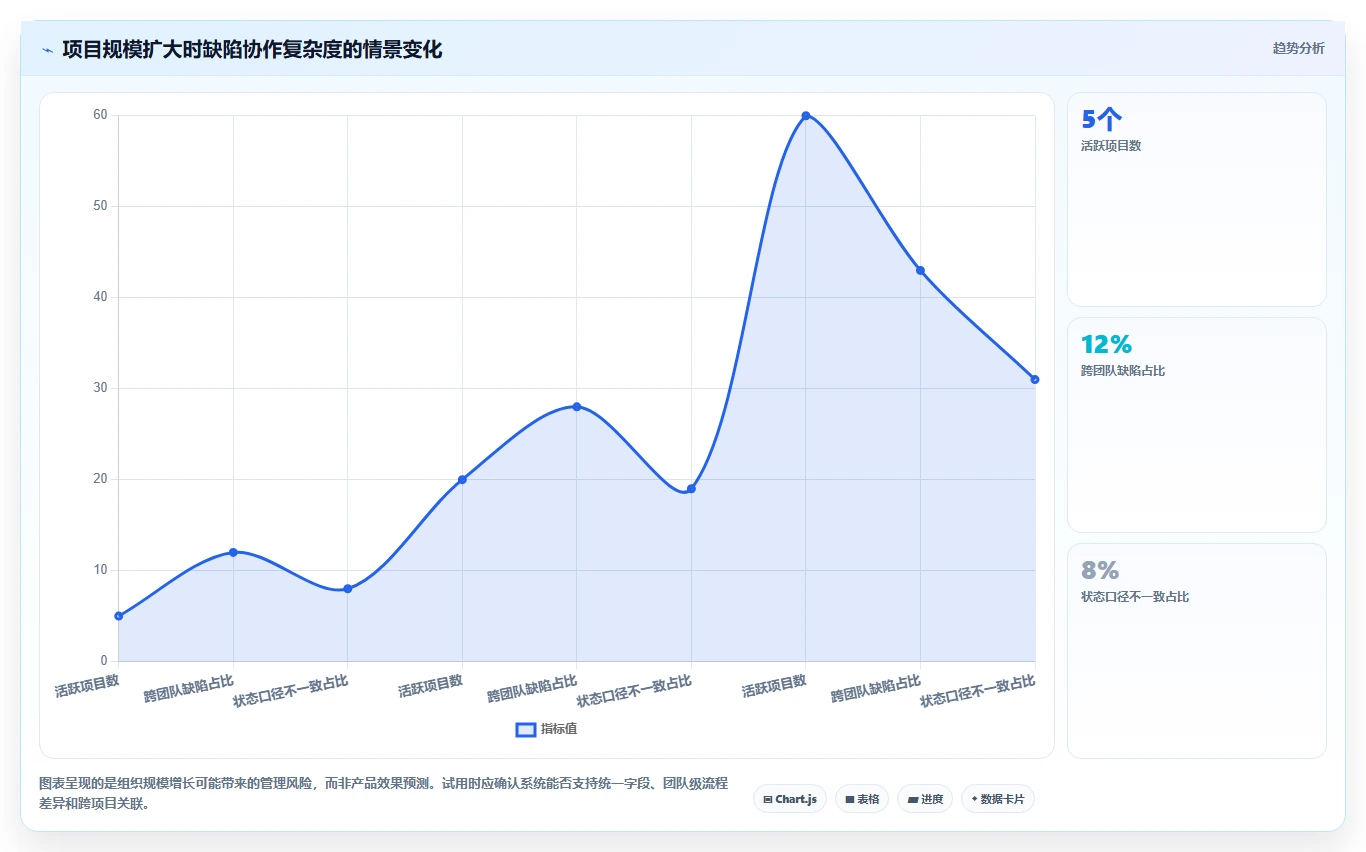Click the Chart.js chip
The width and height of the screenshot is (1366, 852).
tap(790, 799)
